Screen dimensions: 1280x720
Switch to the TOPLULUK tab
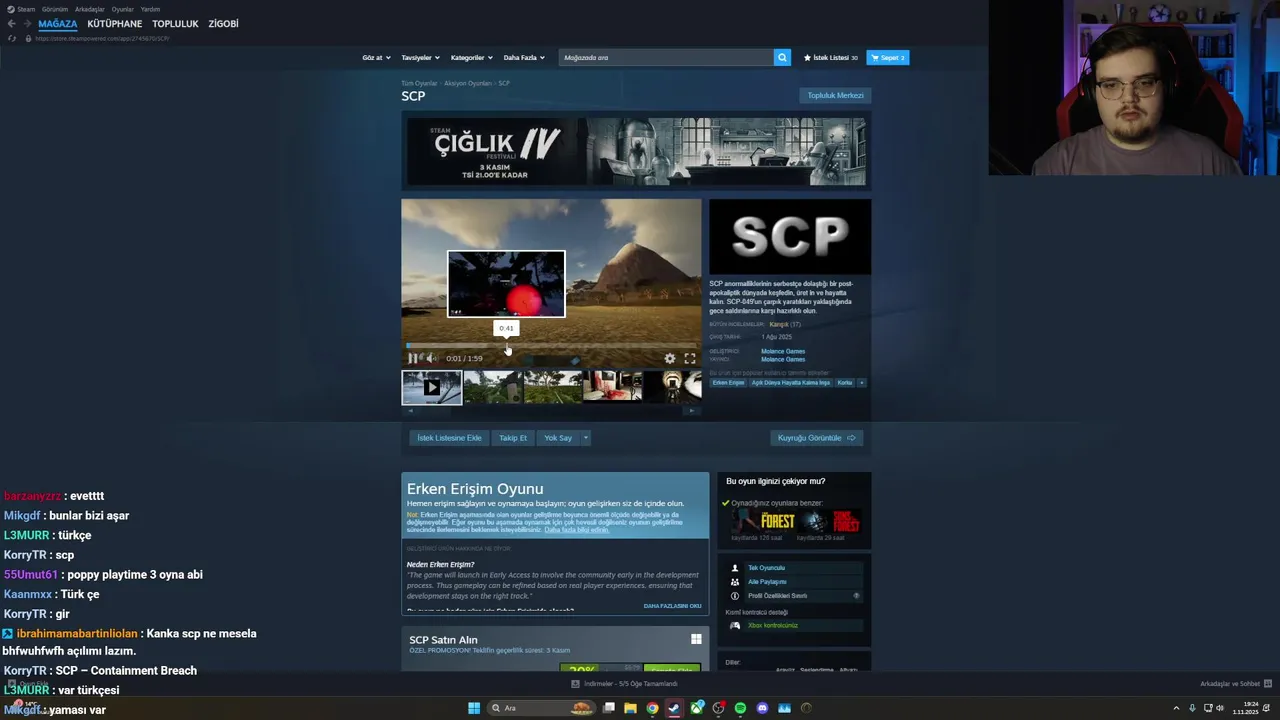point(175,24)
